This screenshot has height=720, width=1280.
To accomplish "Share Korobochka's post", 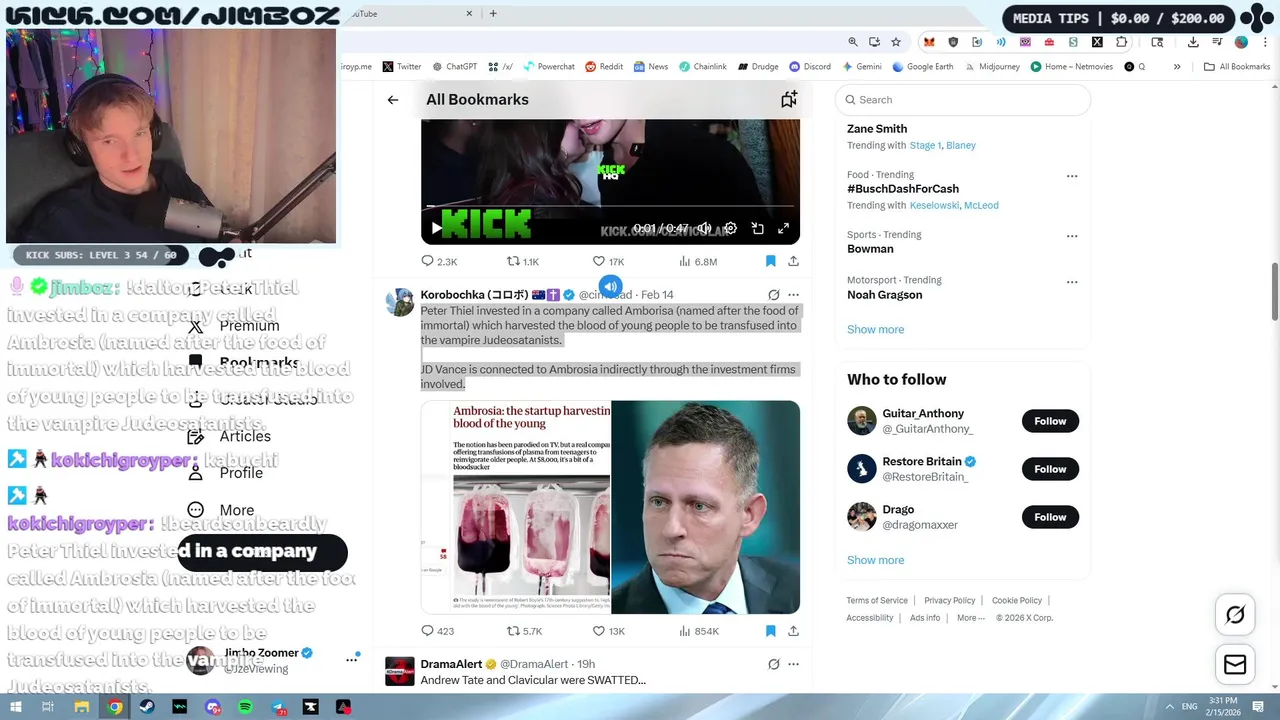I will coord(793,631).
